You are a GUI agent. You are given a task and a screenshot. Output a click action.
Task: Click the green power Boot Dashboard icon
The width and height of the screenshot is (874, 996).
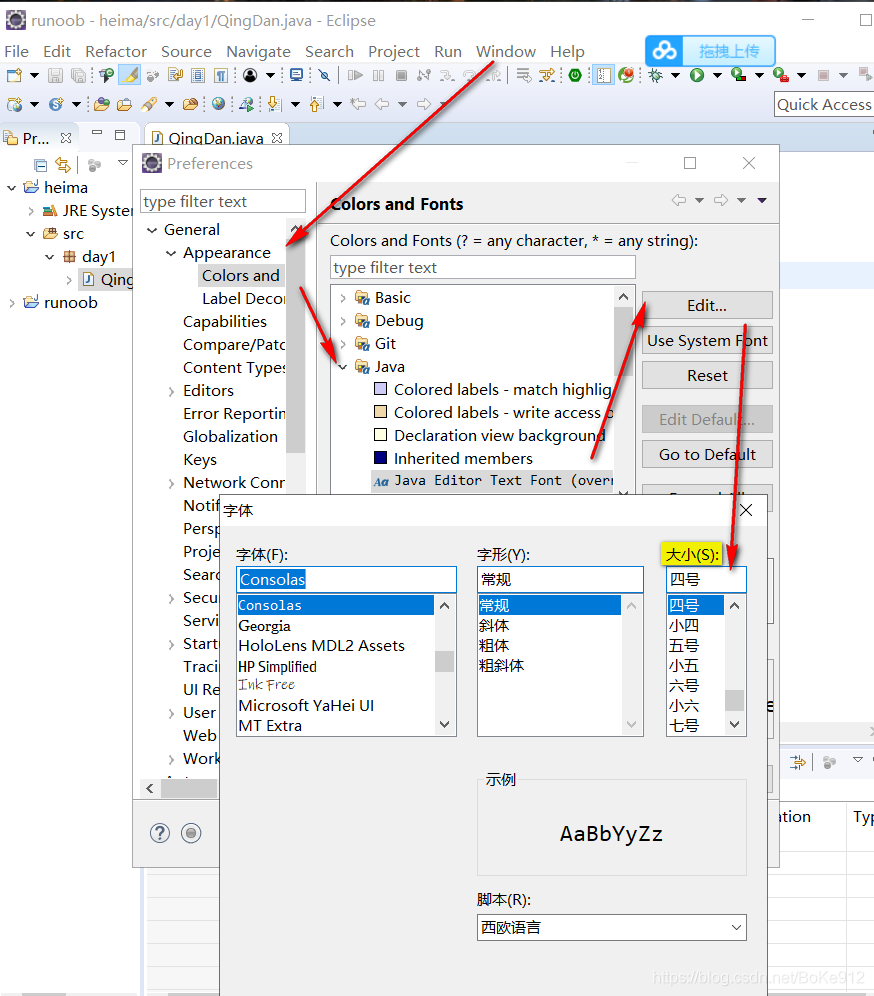click(575, 76)
